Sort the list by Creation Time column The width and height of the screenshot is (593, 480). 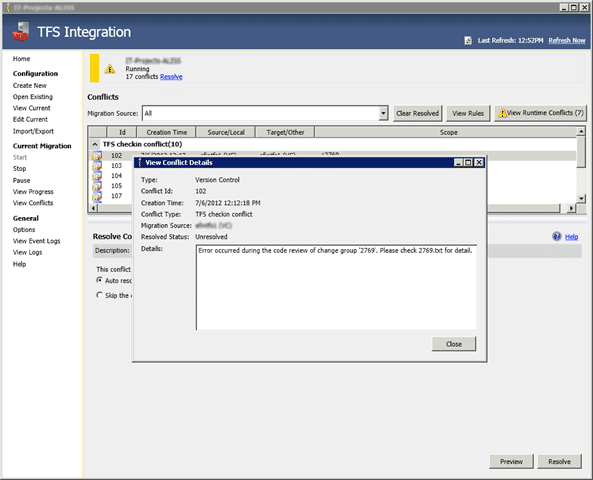pos(166,132)
